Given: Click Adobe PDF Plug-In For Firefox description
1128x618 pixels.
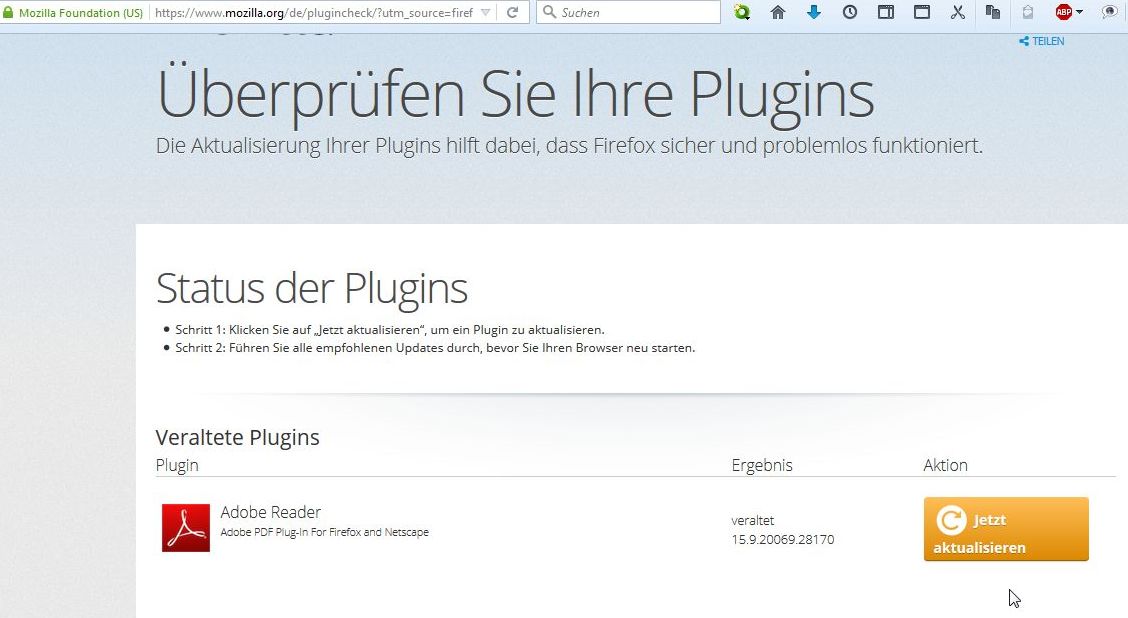Looking at the screenshot, I should coord(324,532).
